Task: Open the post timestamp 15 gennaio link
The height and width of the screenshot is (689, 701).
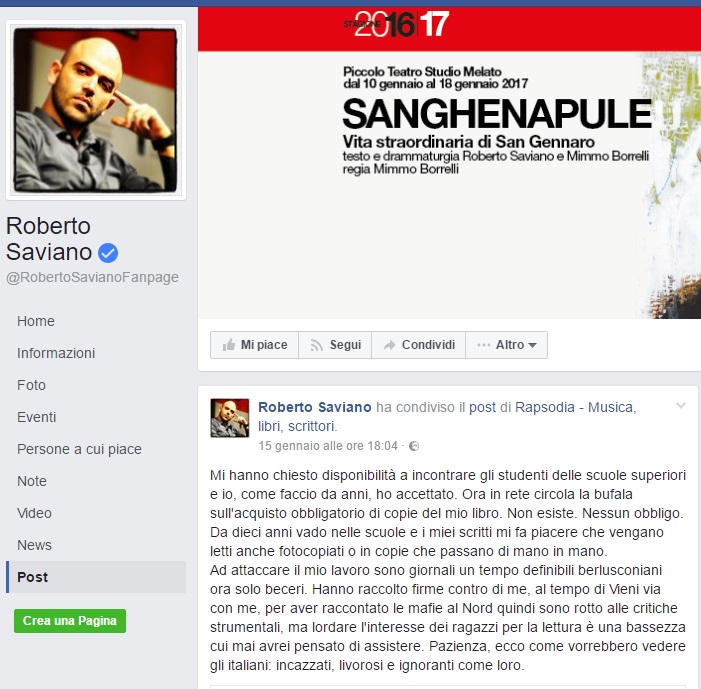Action: point(328,446)
